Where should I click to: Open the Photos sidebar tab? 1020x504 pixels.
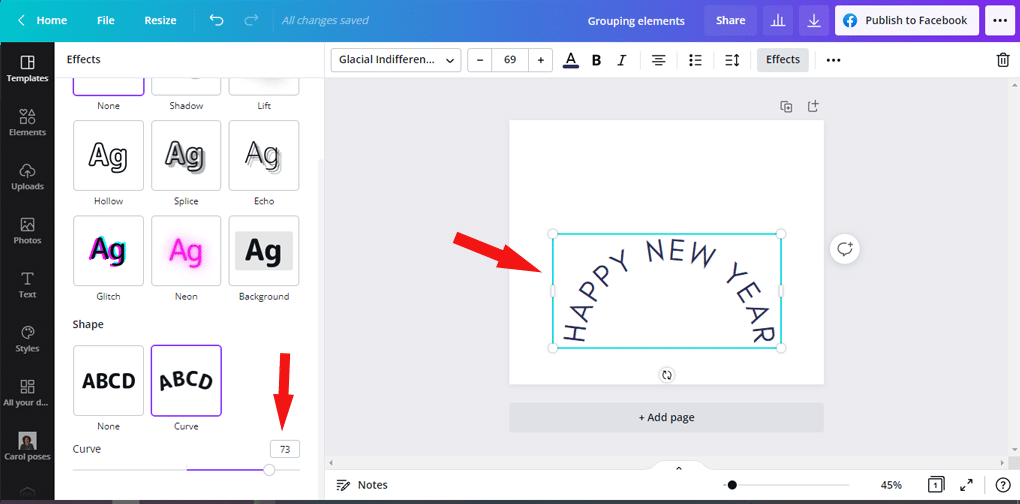[x=27, y=231]
